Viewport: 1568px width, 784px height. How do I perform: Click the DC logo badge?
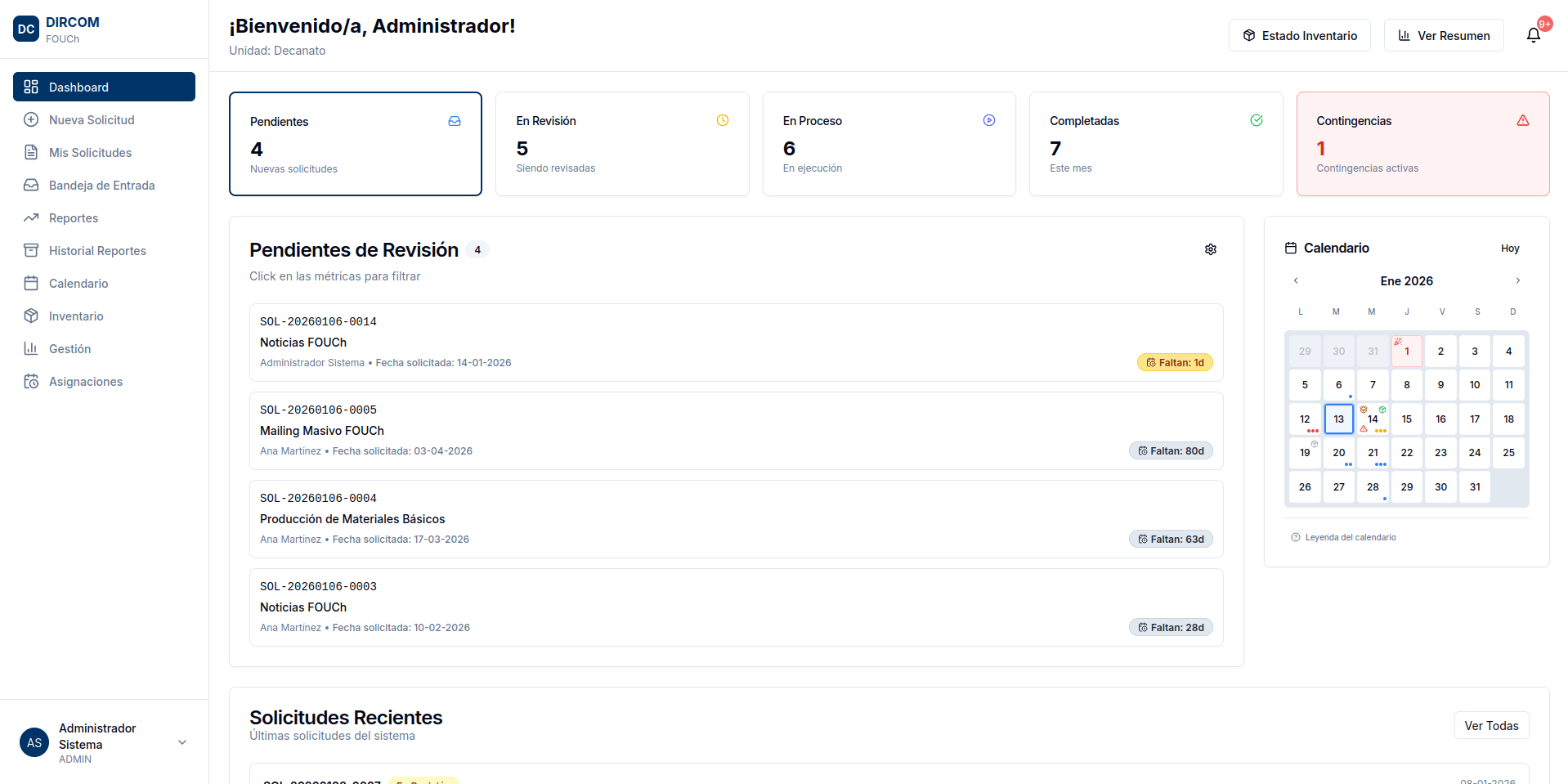26,29
